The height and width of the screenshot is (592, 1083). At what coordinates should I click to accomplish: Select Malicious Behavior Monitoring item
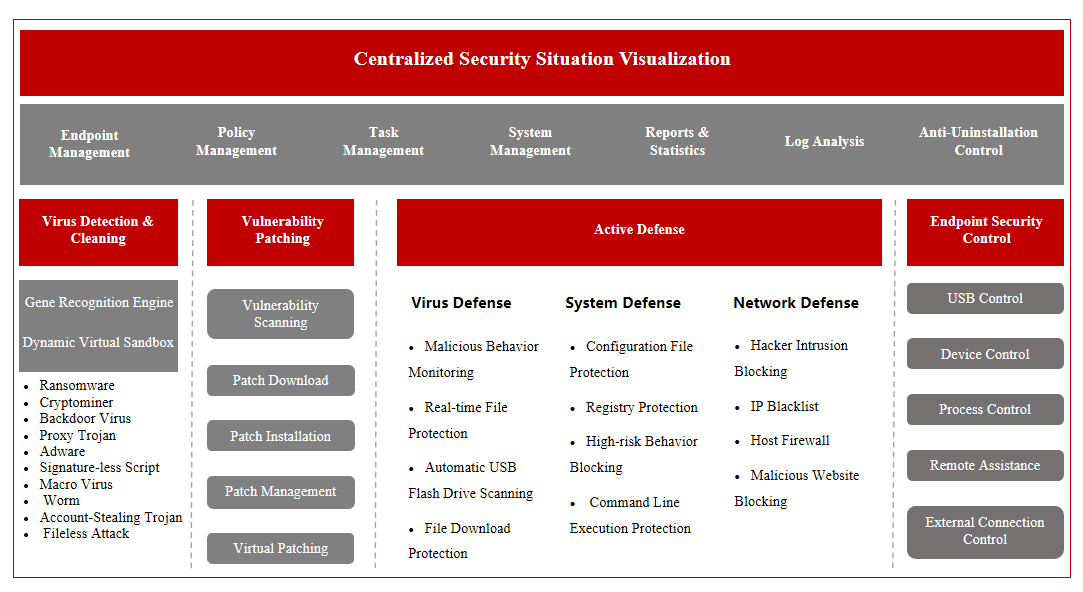tap(474, 359)
